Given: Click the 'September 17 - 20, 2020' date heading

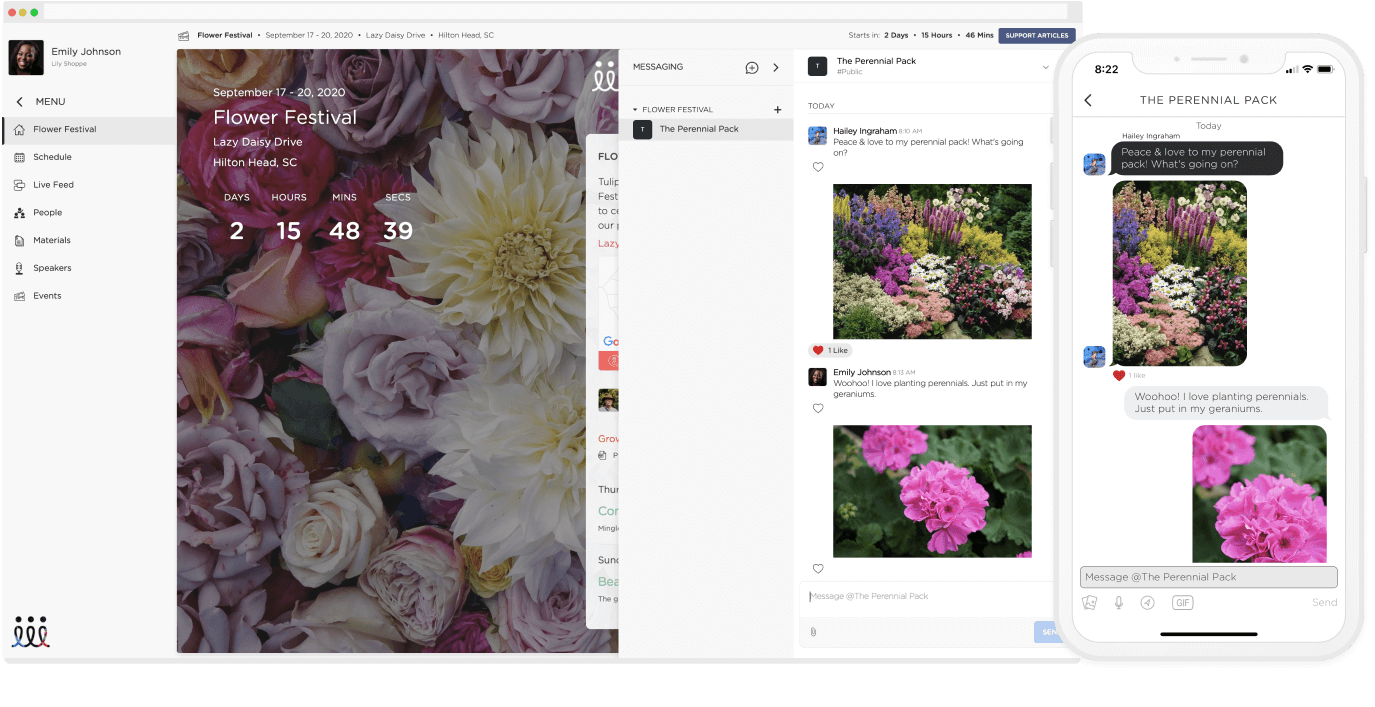Looking at the screenshot, I should (x=279, y=93).
